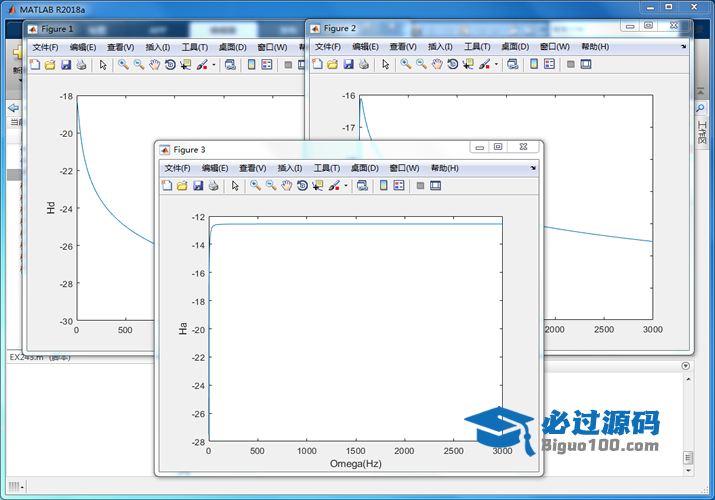Activate Zoom Out tool in Figure 2
715x500 pixels.
[x=421, y=64]
